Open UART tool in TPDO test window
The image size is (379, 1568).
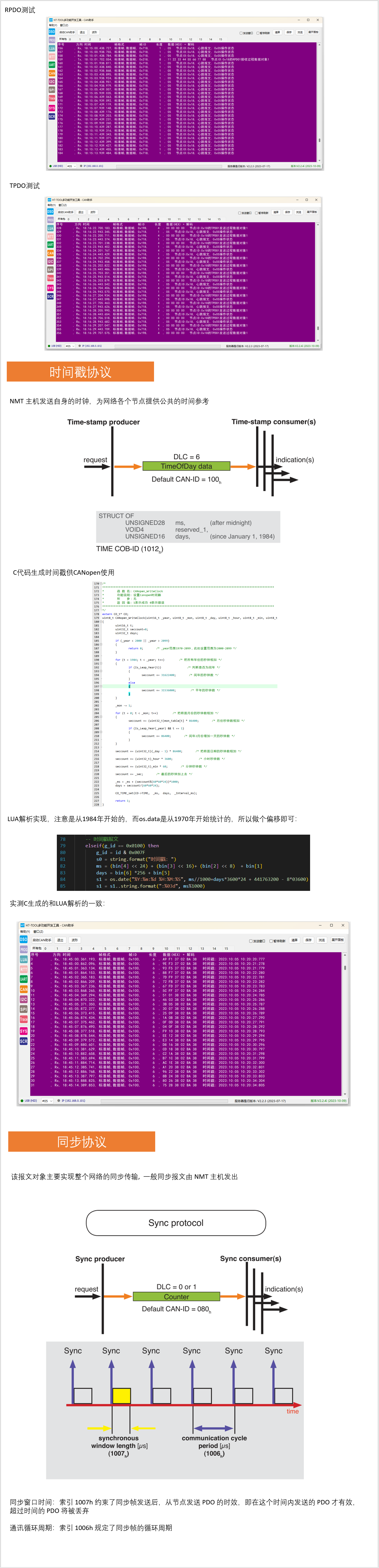pos(51,245)
